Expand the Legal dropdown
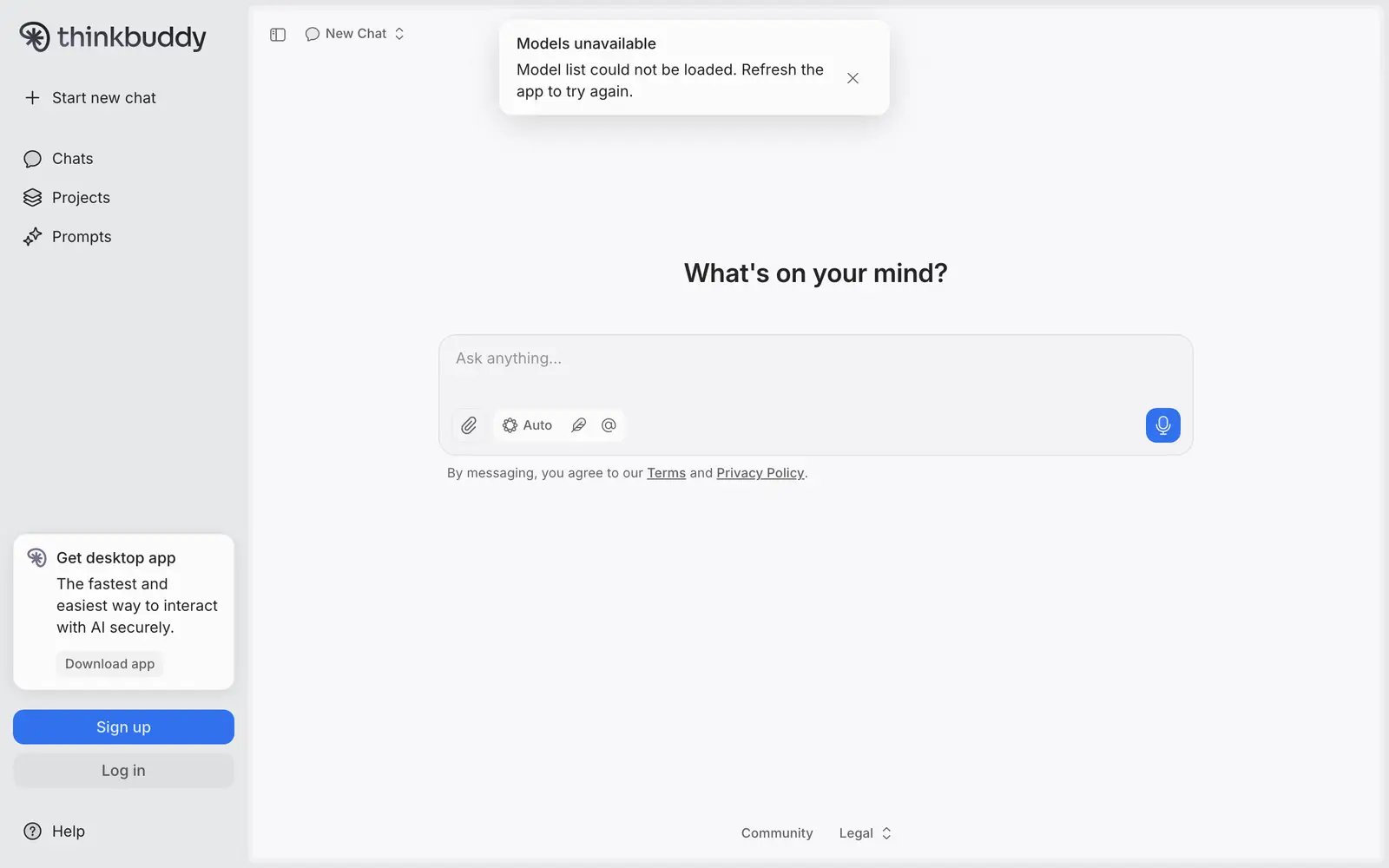The image size is (1389, 868). click(865, 833)
